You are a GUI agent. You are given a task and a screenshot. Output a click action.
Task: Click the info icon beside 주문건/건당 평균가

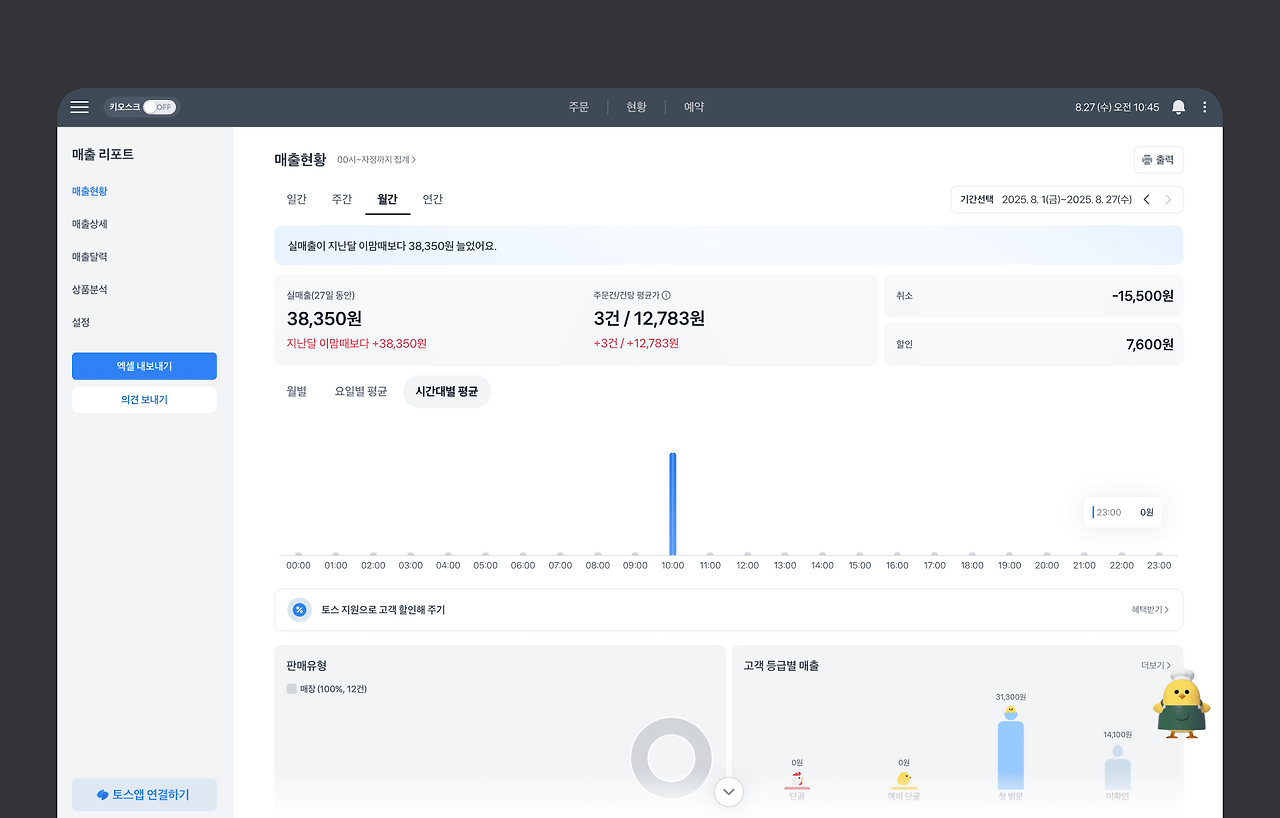point(666,295)
